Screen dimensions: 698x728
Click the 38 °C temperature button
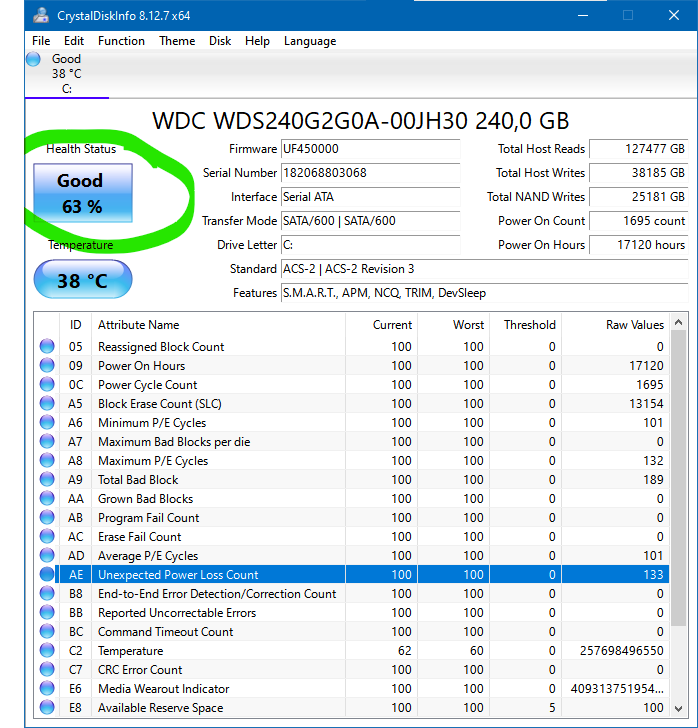pyautogui.click(x=83, y=280)
